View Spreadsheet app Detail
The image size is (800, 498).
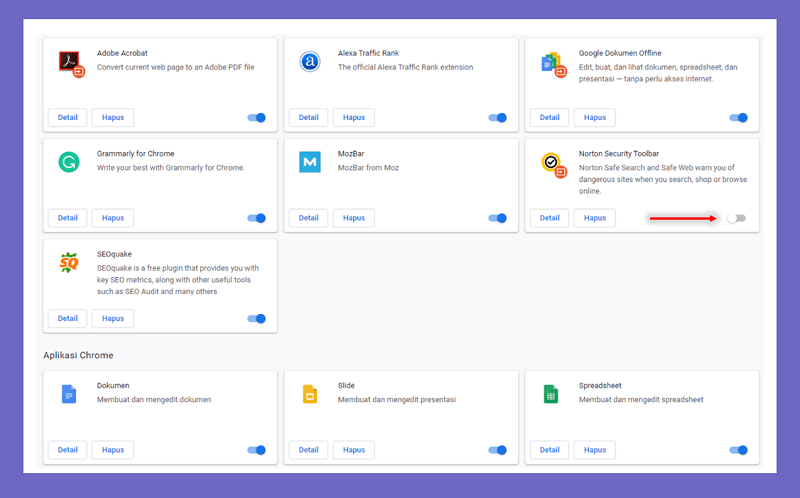tap(549, 450)
